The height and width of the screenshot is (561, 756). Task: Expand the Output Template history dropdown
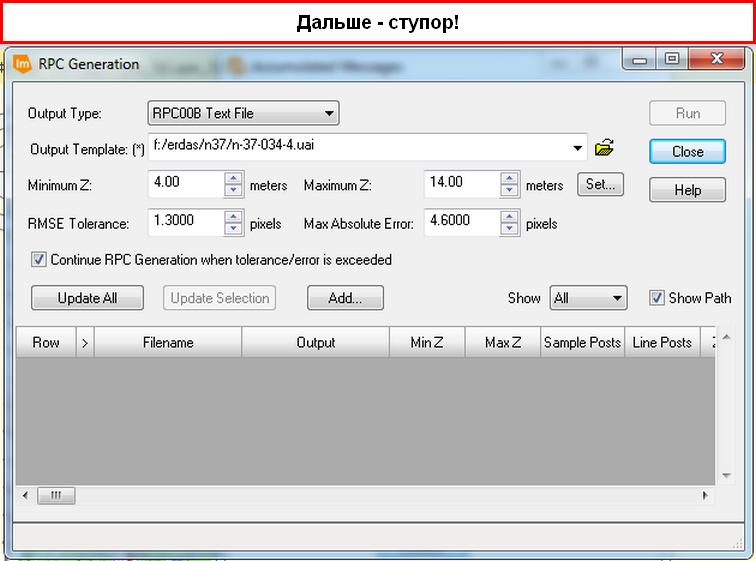577,148
